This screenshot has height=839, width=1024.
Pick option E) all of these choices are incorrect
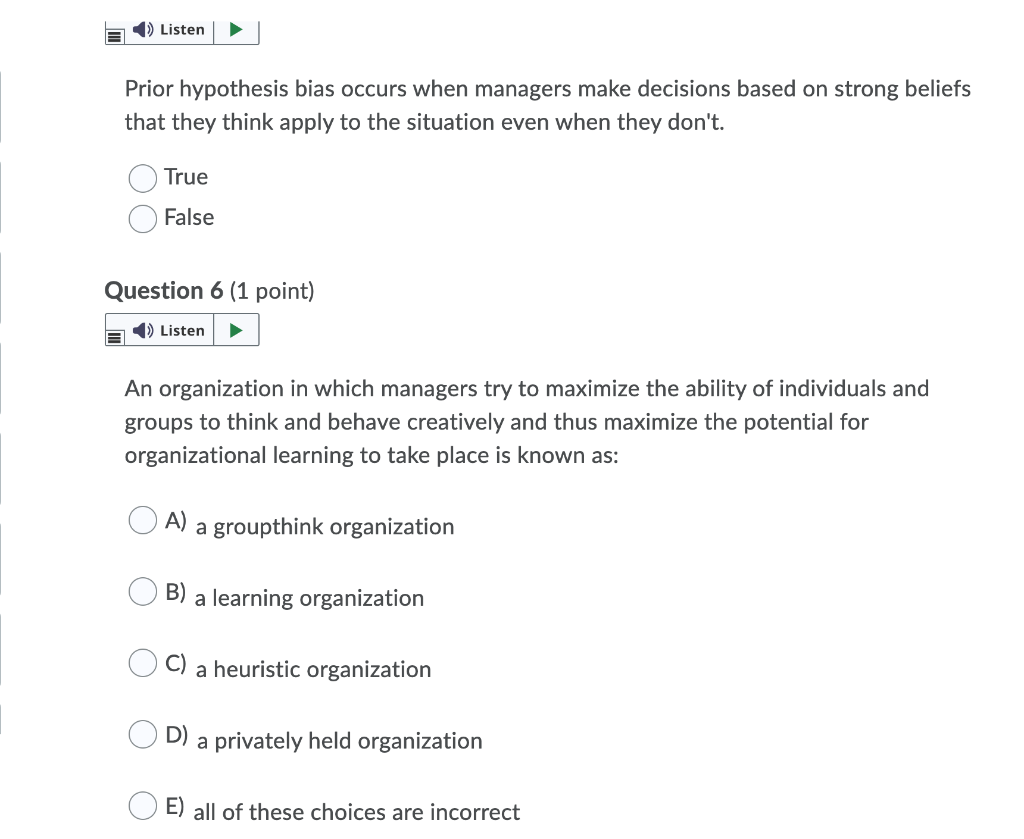pos(142,805)
